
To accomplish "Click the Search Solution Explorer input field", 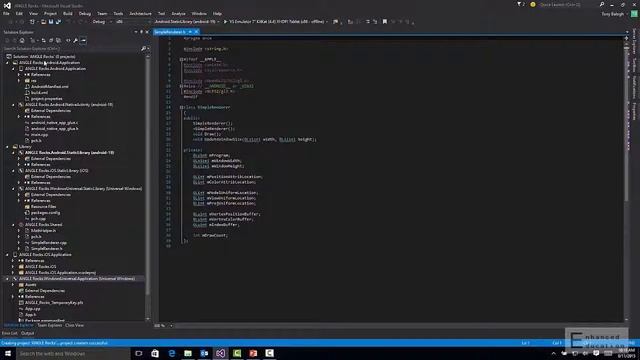I will [x=71, y=49].
